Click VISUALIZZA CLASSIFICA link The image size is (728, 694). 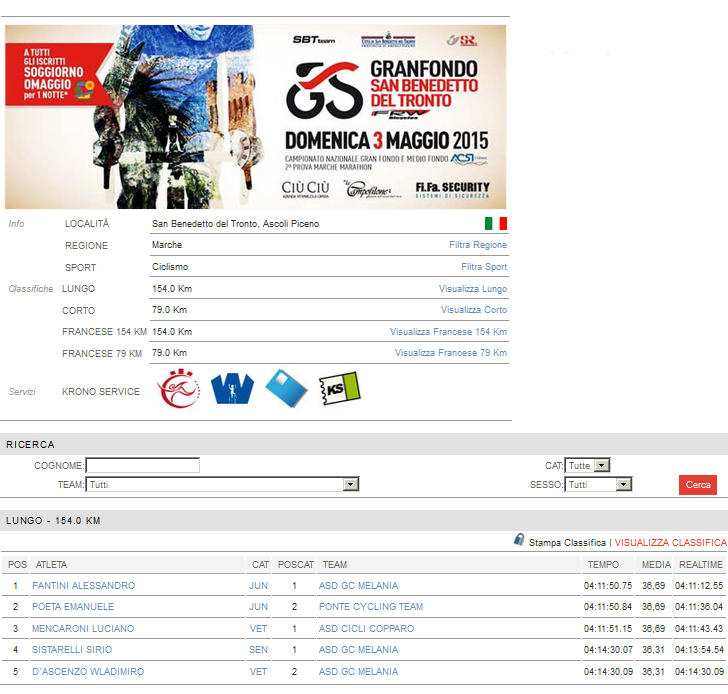[x=670, y=542]
